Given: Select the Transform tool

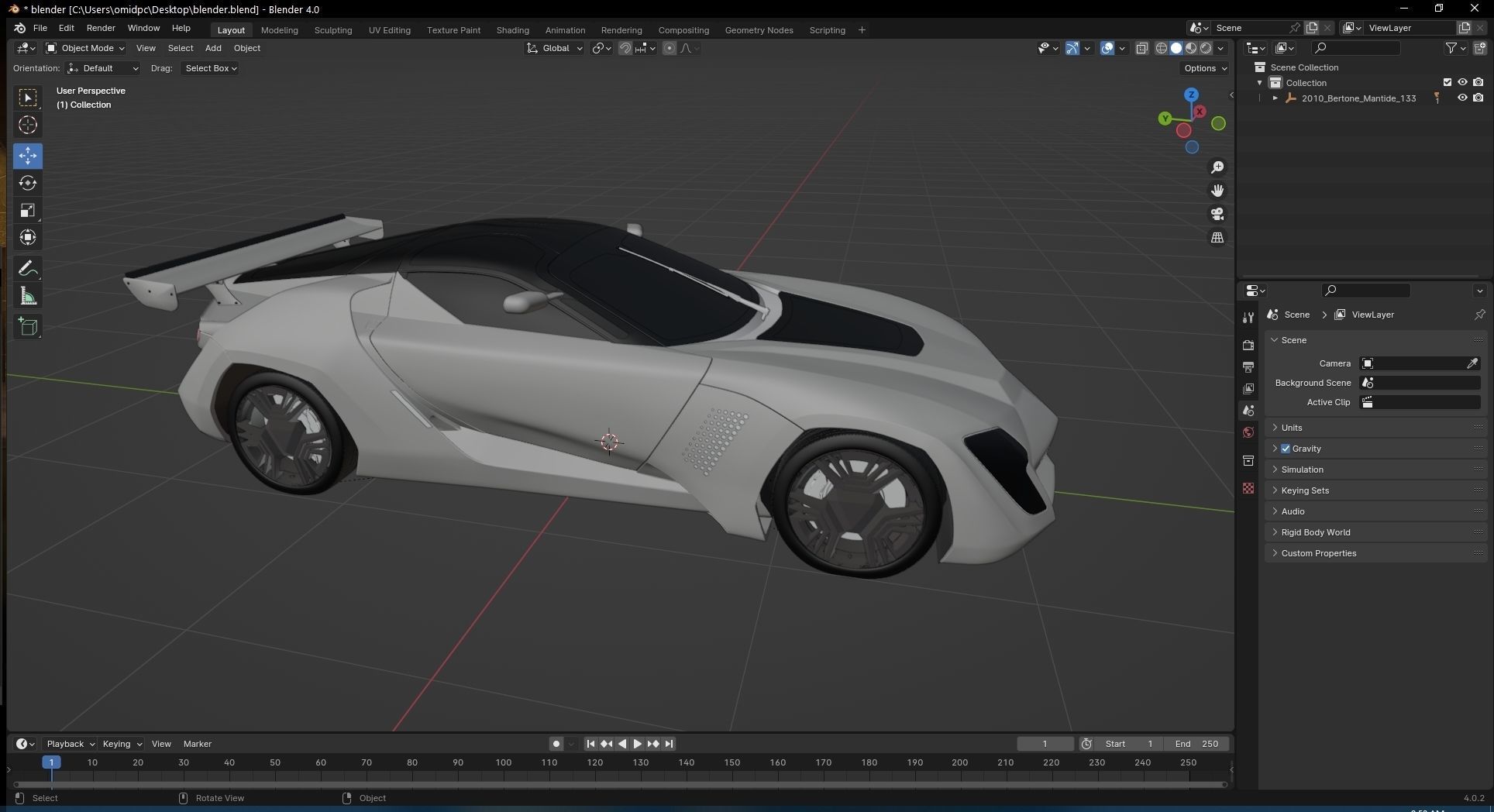Looking at the screenshot, I should coord(28,237).
